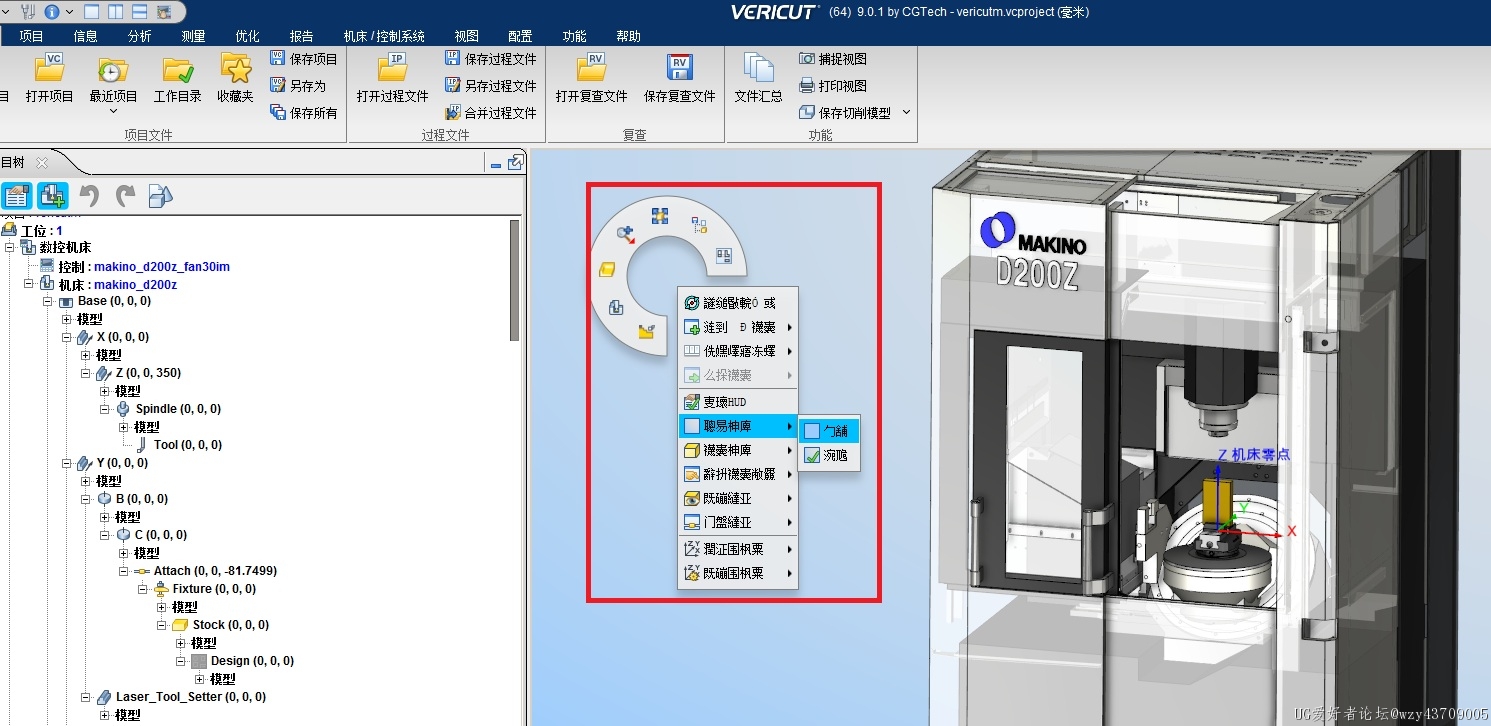Click 合并过程文件 to merge process files
The width and height of the screenshot is (1491, 726).
490,113
